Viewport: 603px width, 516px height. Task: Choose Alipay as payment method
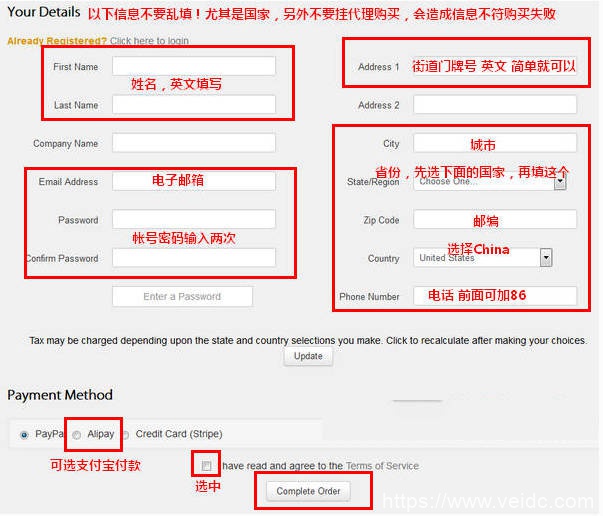77,435
